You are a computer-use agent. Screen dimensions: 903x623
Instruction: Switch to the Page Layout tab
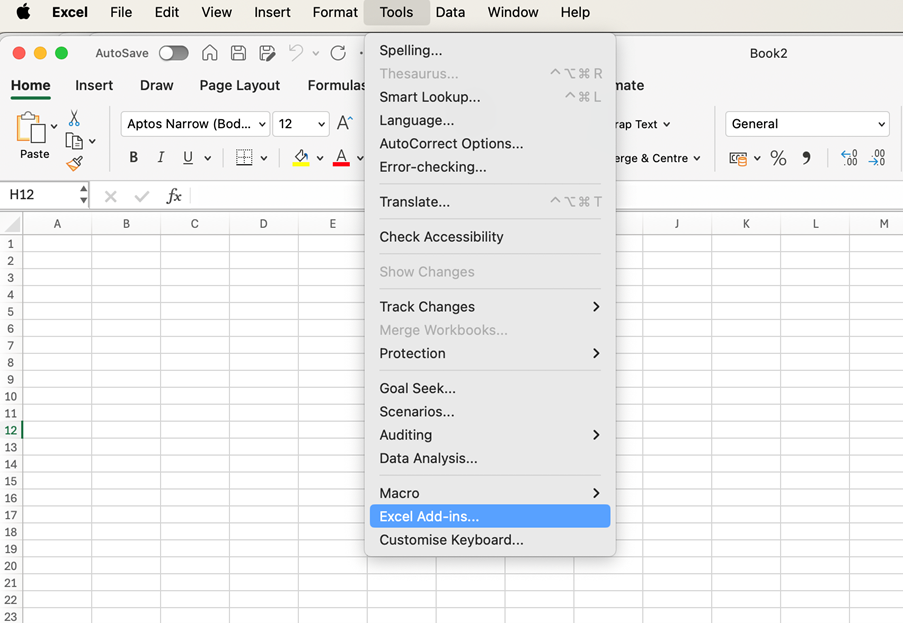click(x=239, y=85)
